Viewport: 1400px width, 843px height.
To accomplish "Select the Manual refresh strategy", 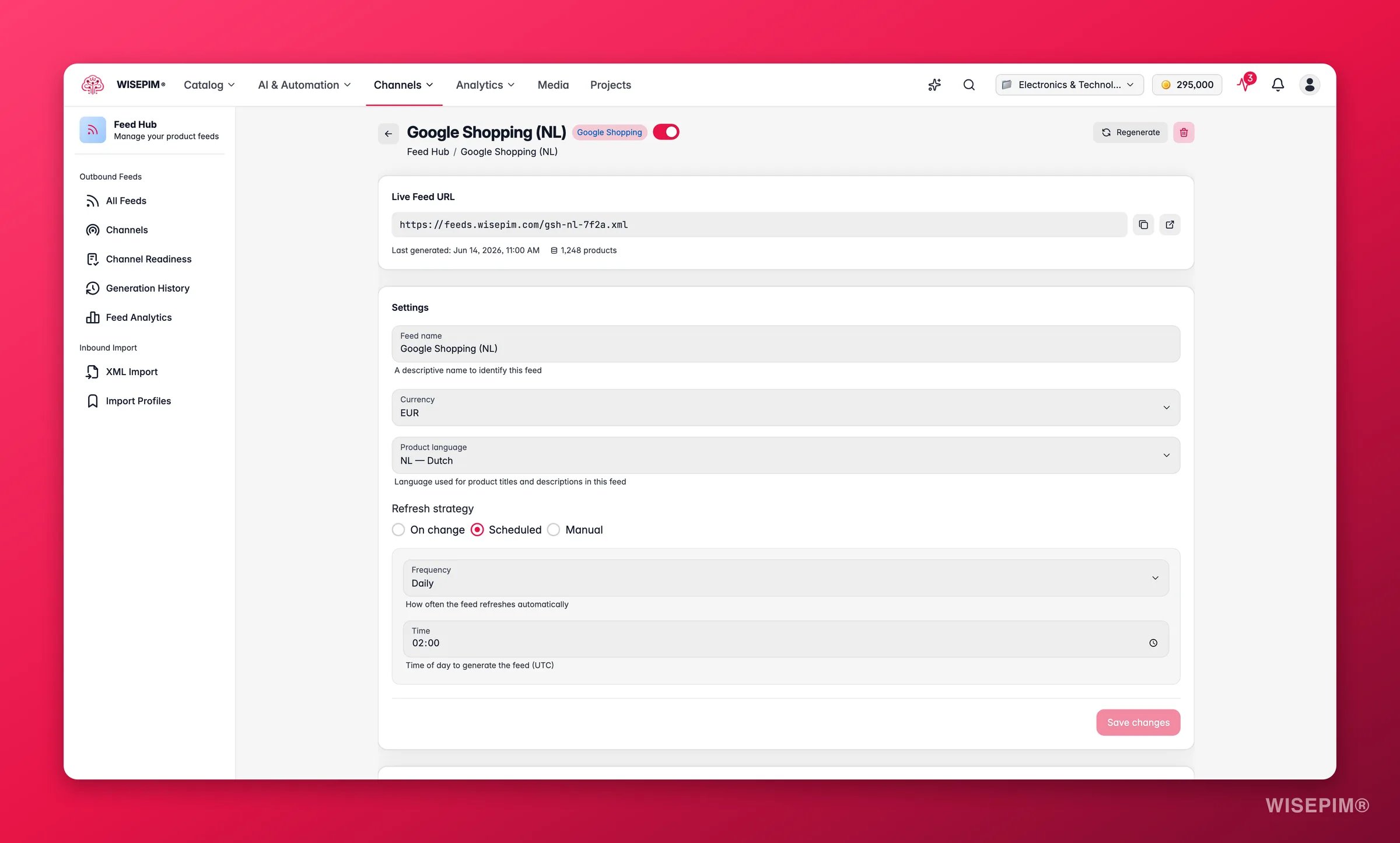I will pos(554,530).
